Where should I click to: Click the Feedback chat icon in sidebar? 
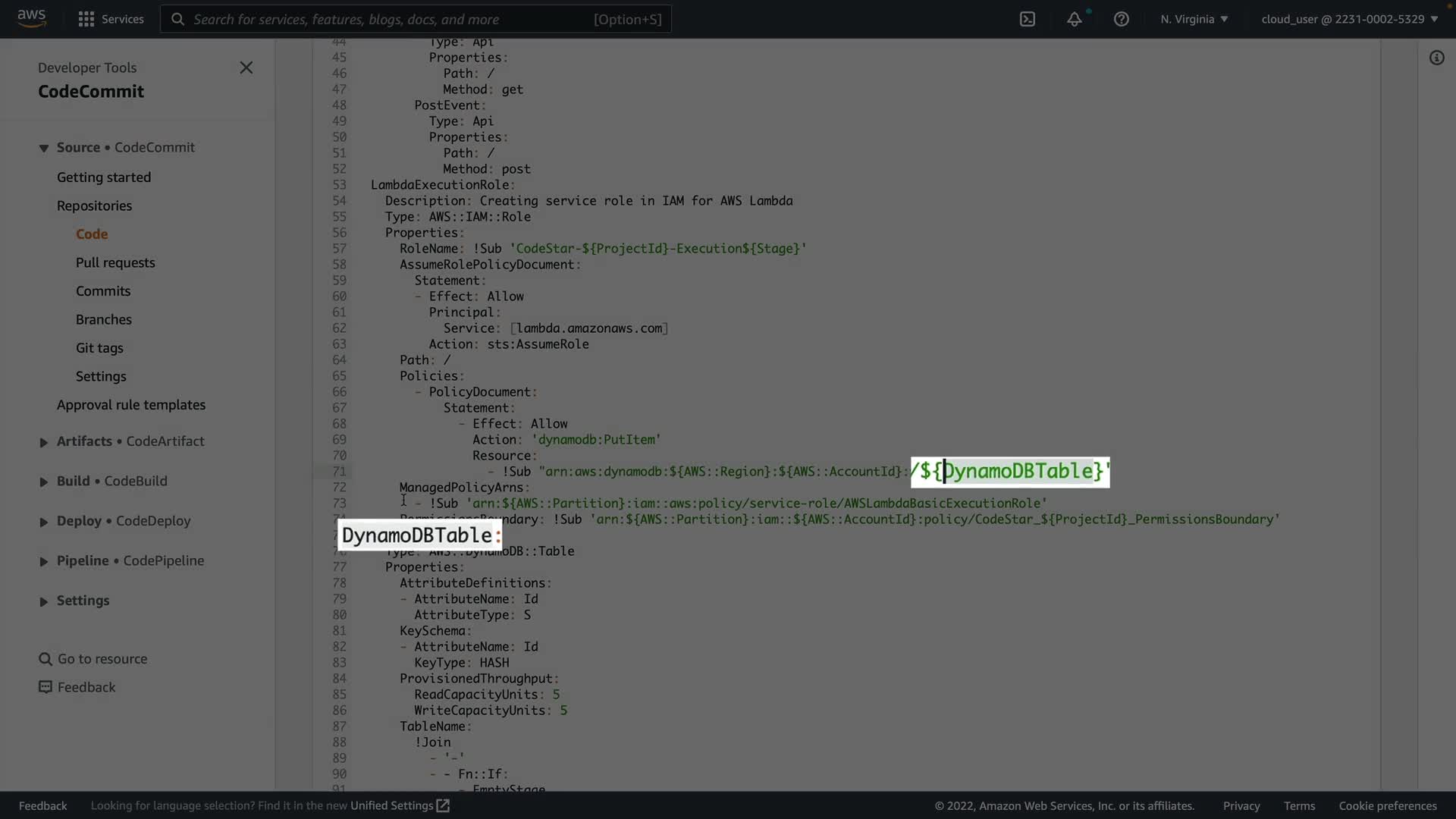tap(45, 687)
